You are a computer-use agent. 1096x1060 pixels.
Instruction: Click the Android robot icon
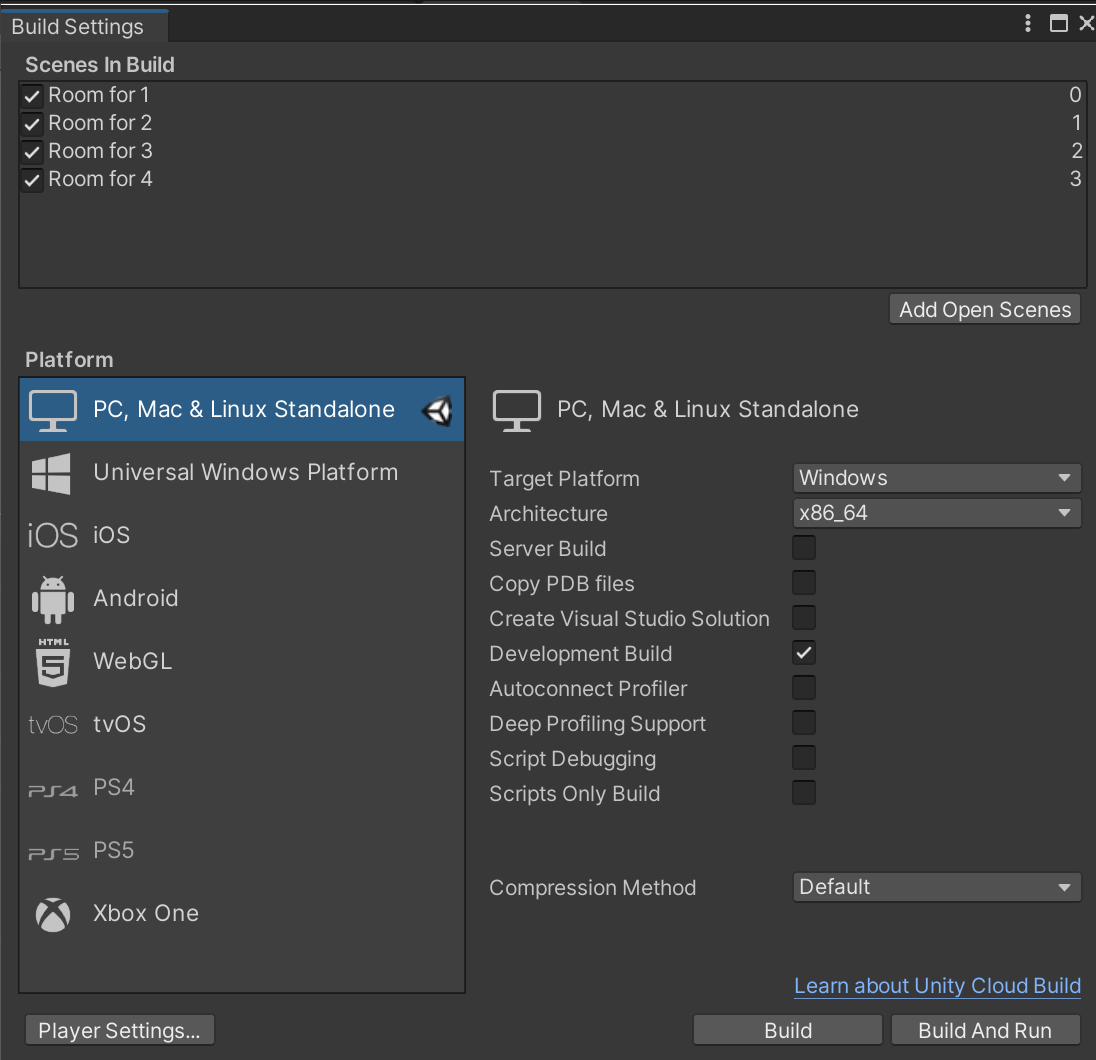pos(52,600)
